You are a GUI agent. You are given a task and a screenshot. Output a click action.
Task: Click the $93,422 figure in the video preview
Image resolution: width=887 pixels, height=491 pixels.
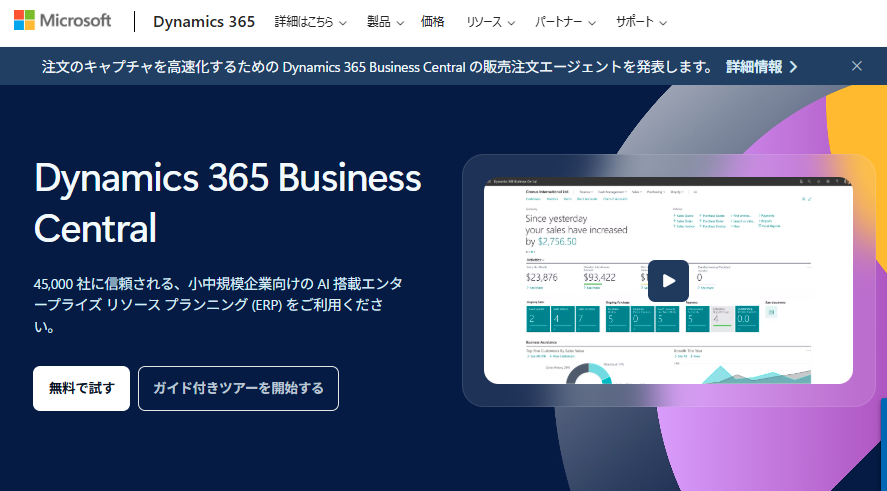pyautogui.click(x=599, y=277)
